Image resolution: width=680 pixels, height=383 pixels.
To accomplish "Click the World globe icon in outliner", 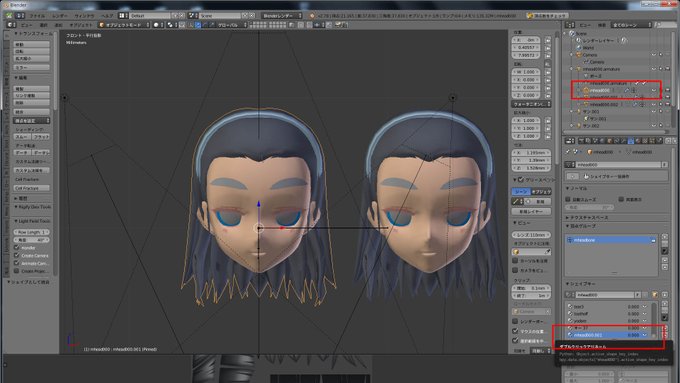I will (x=579, y=48).
